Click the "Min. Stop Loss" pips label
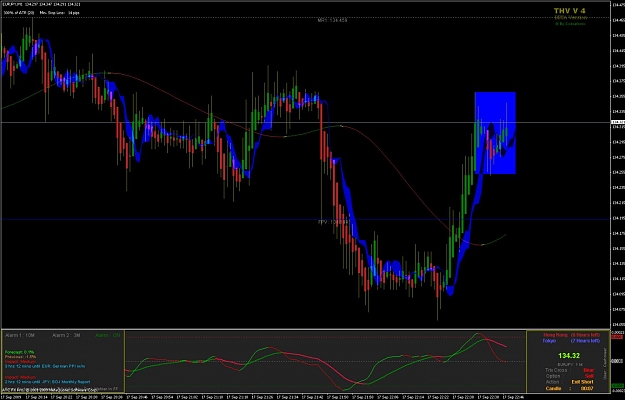Screen dimensions: 625x400 (x=59, y=13)
